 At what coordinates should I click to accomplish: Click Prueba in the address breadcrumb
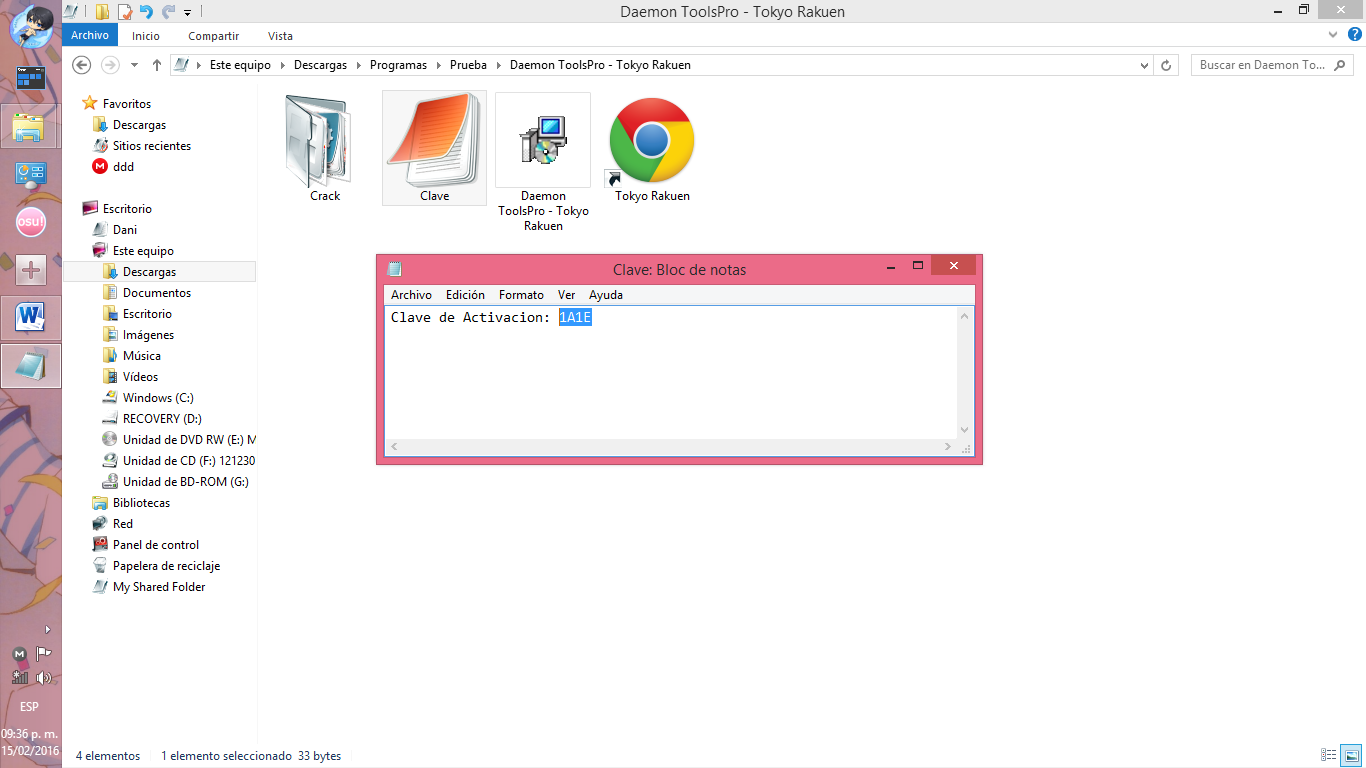[468, 65]
